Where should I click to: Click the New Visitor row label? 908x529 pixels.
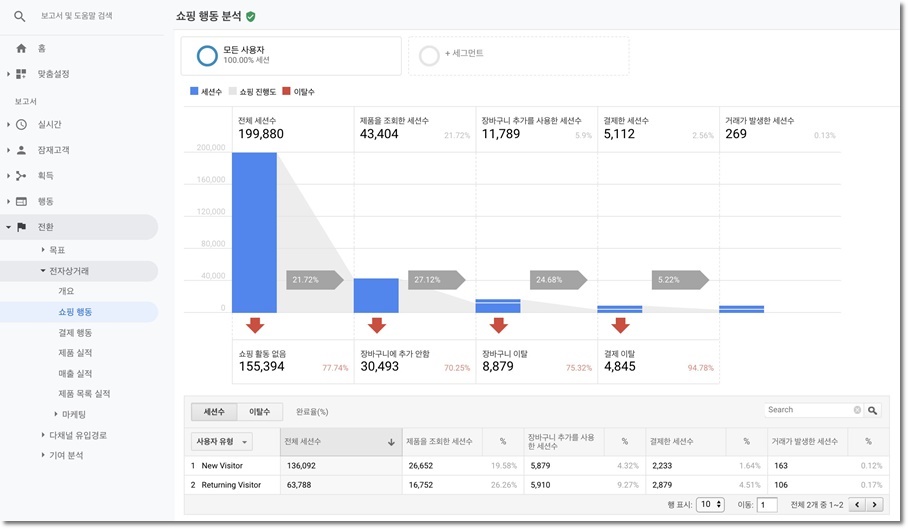[222, 466]
